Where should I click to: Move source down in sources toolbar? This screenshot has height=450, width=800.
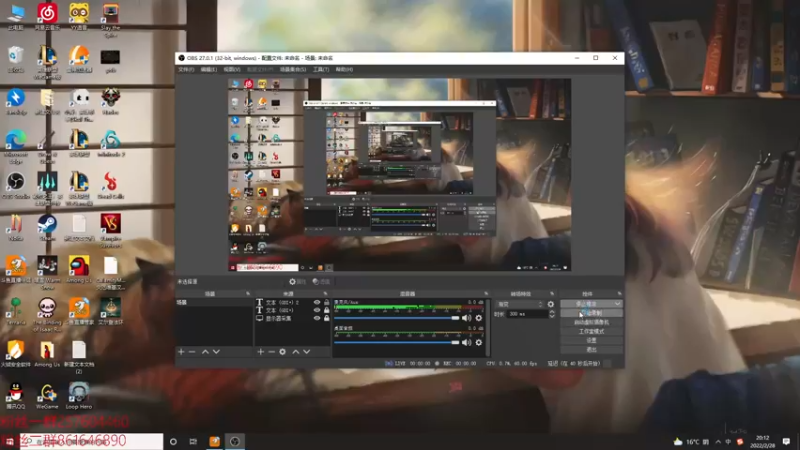(x=307, y=352)
